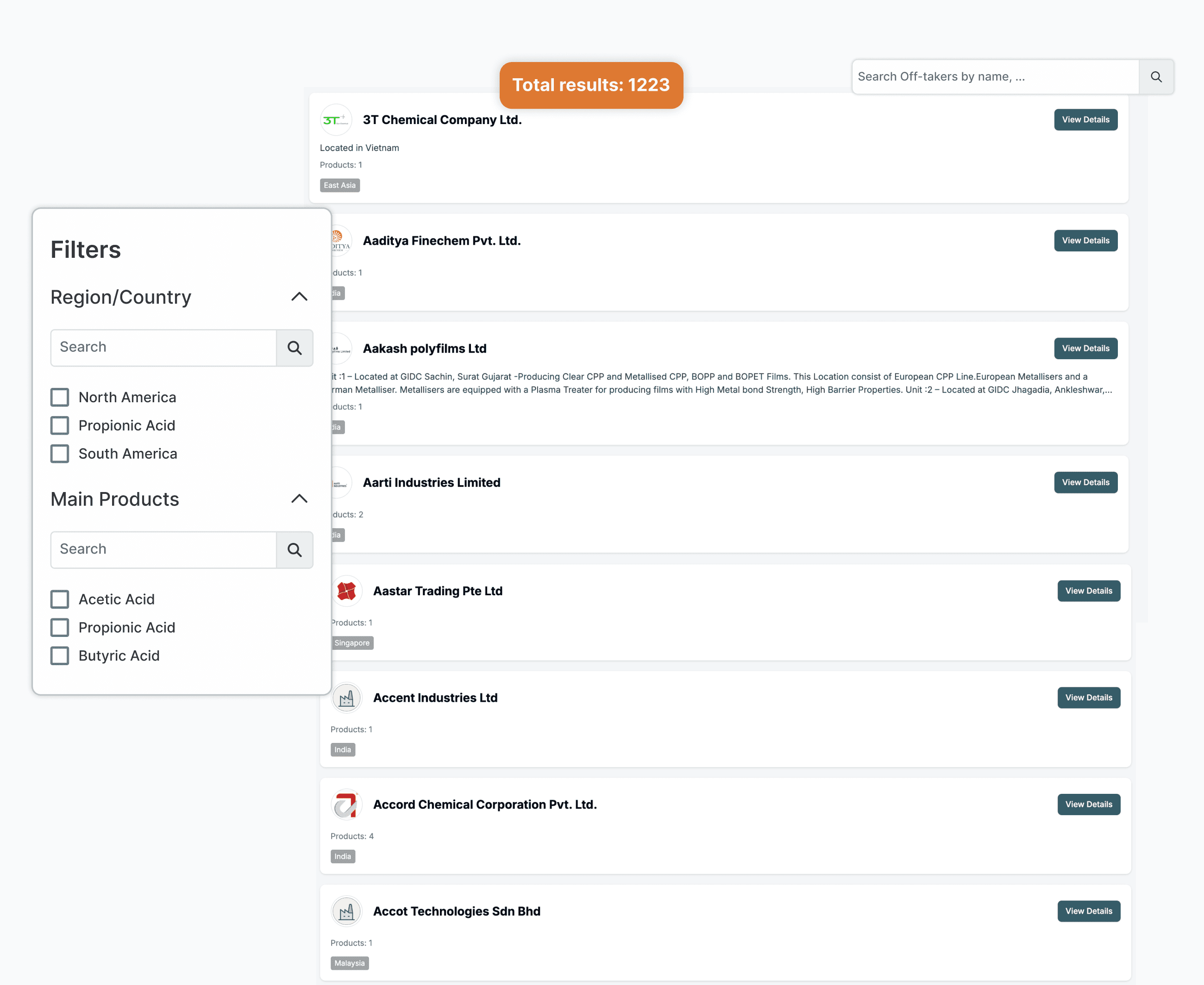Click Located in Vietnam text
The image size is (1204, 985).
coord(359,148)
